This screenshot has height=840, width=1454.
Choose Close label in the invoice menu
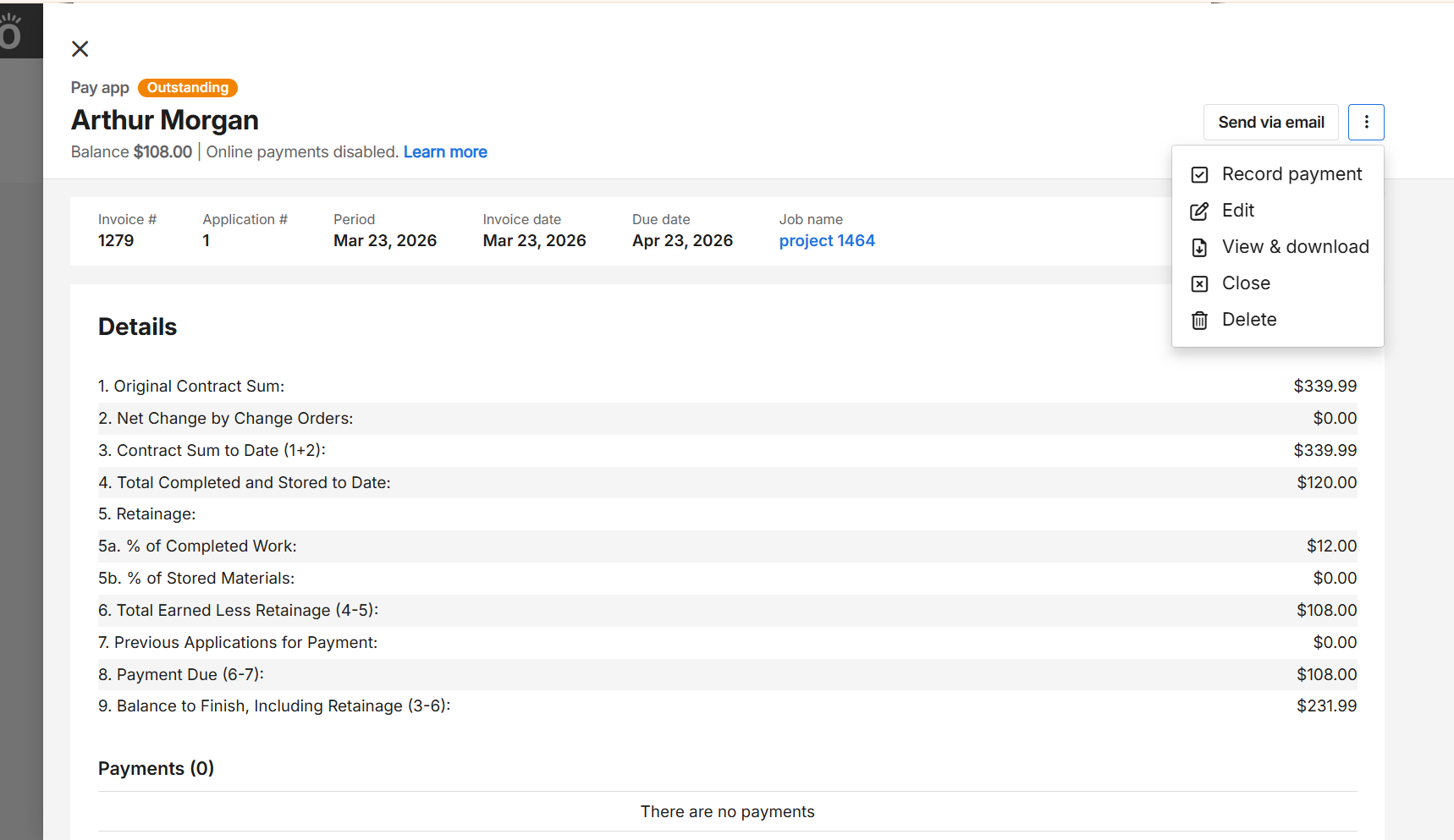[1246, 283]
